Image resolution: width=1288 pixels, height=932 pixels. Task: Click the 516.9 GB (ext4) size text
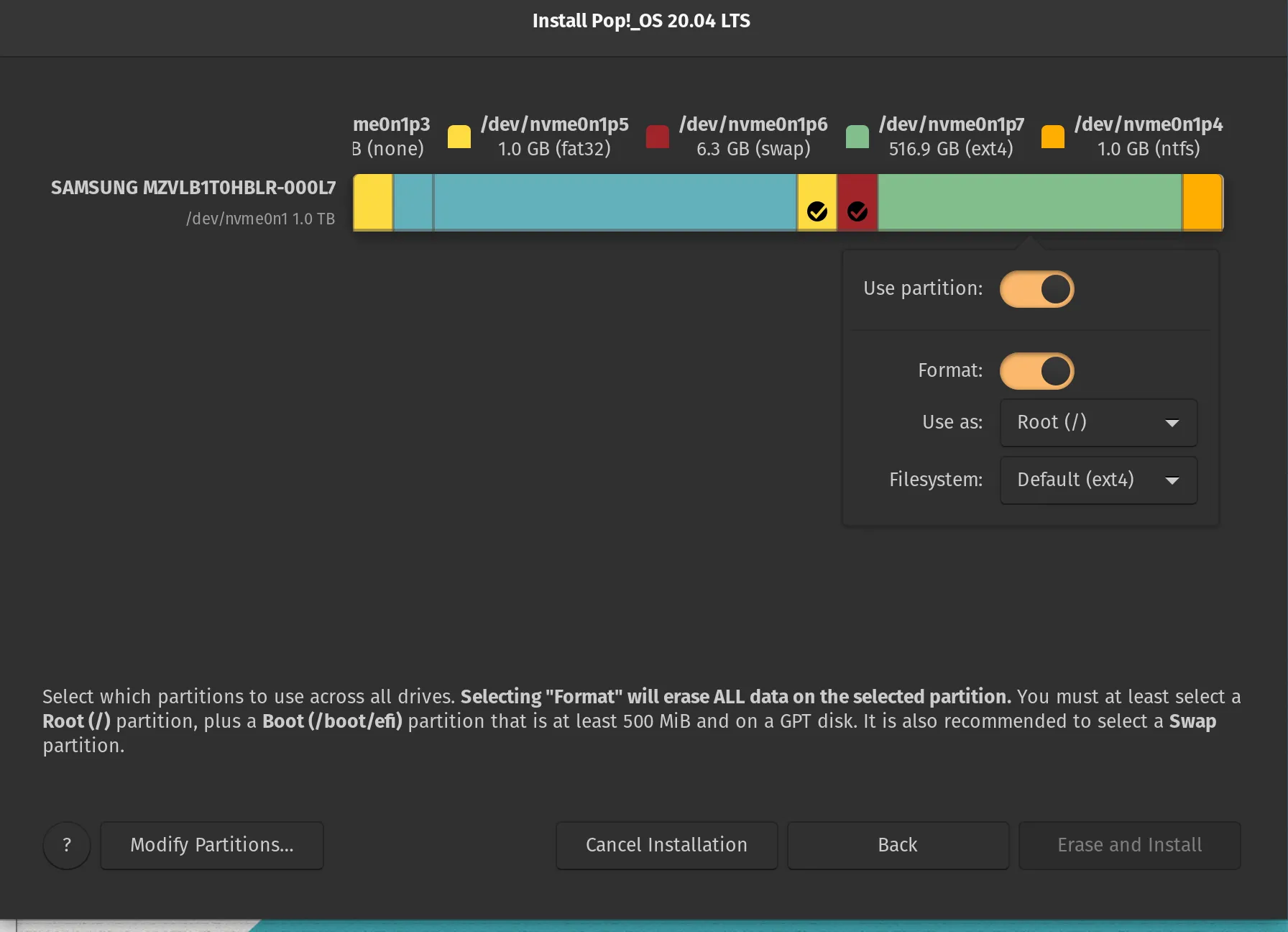[x=951, y=149]
